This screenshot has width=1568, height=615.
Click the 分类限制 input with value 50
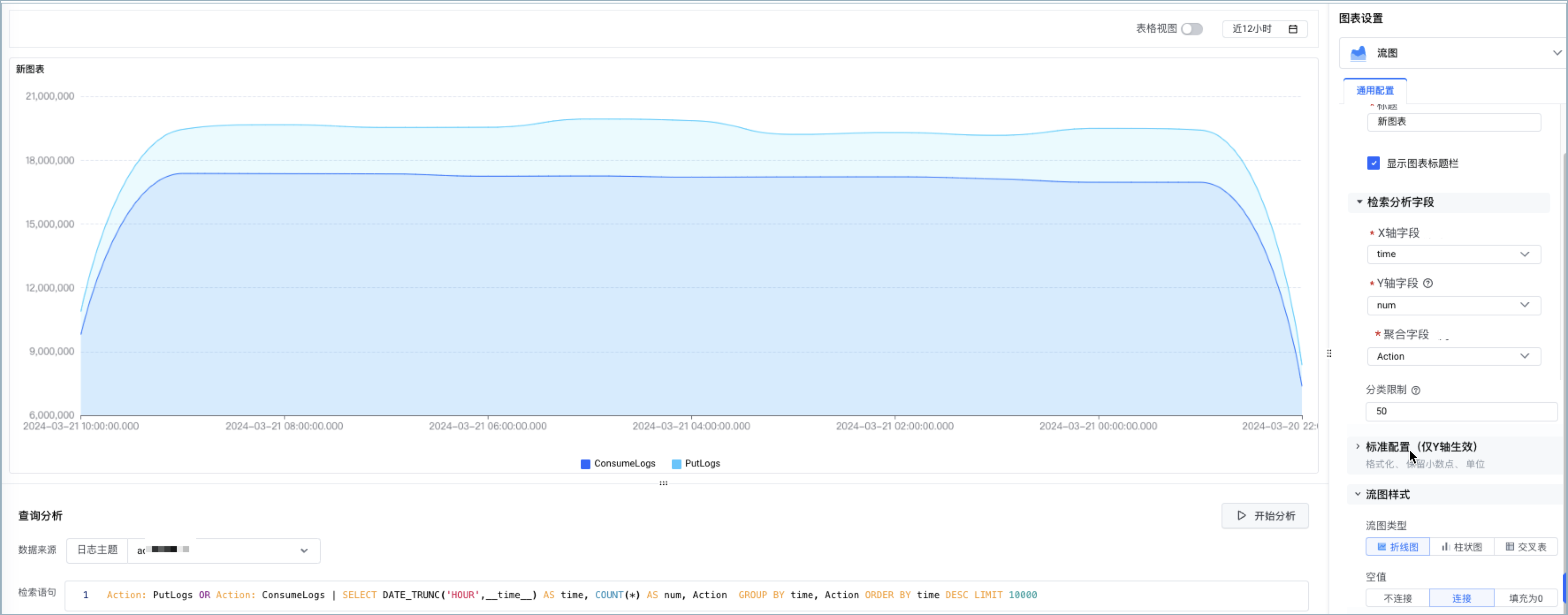[x=1461, y=411]
